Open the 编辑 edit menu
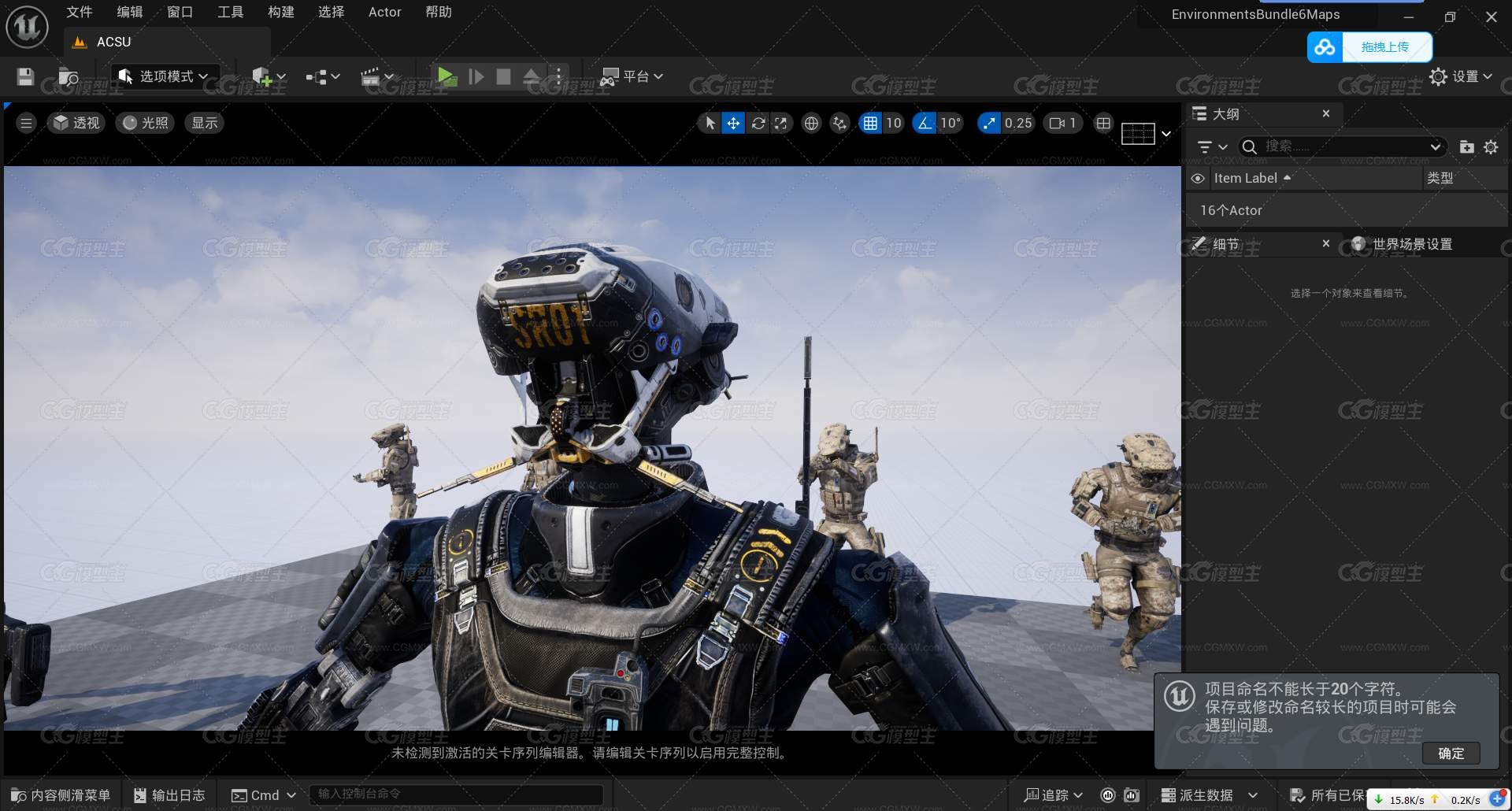1512x811 pixels. click(x=130, y=12)
